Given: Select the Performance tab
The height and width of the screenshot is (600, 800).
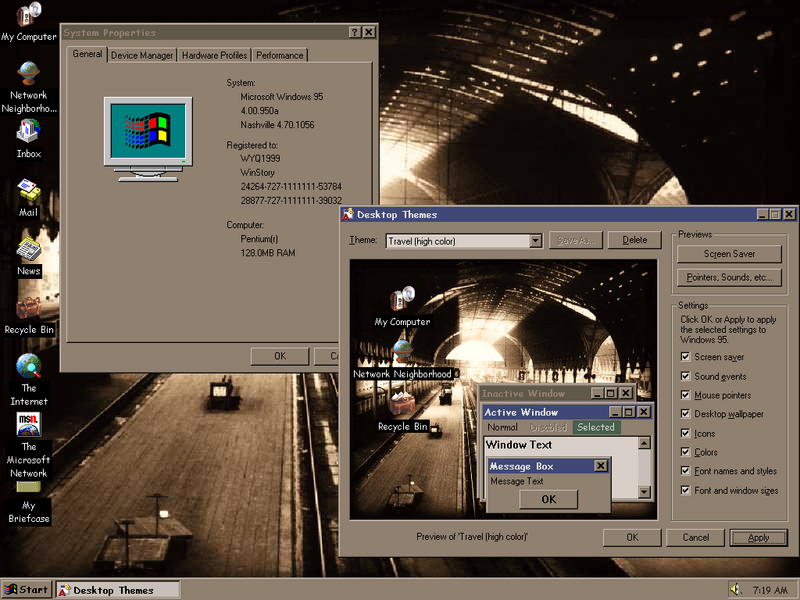Looking at the screenshot, I should [x=279, y=55].
